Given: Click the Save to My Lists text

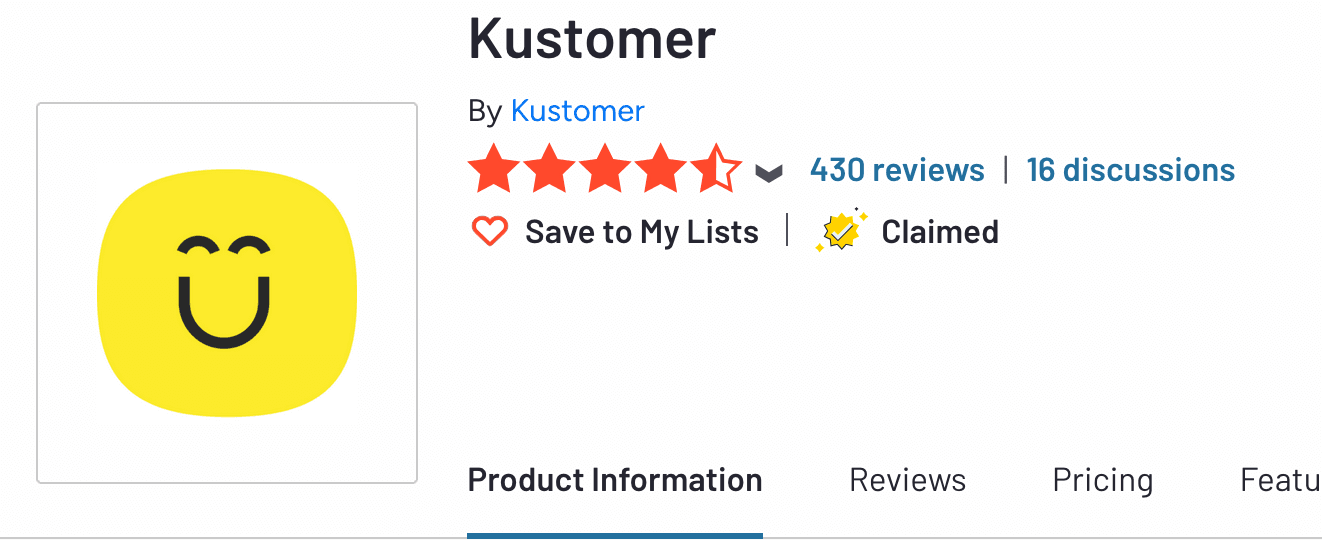Looking at the screenshot, I should pyautogui.click(x=641, y=232).
